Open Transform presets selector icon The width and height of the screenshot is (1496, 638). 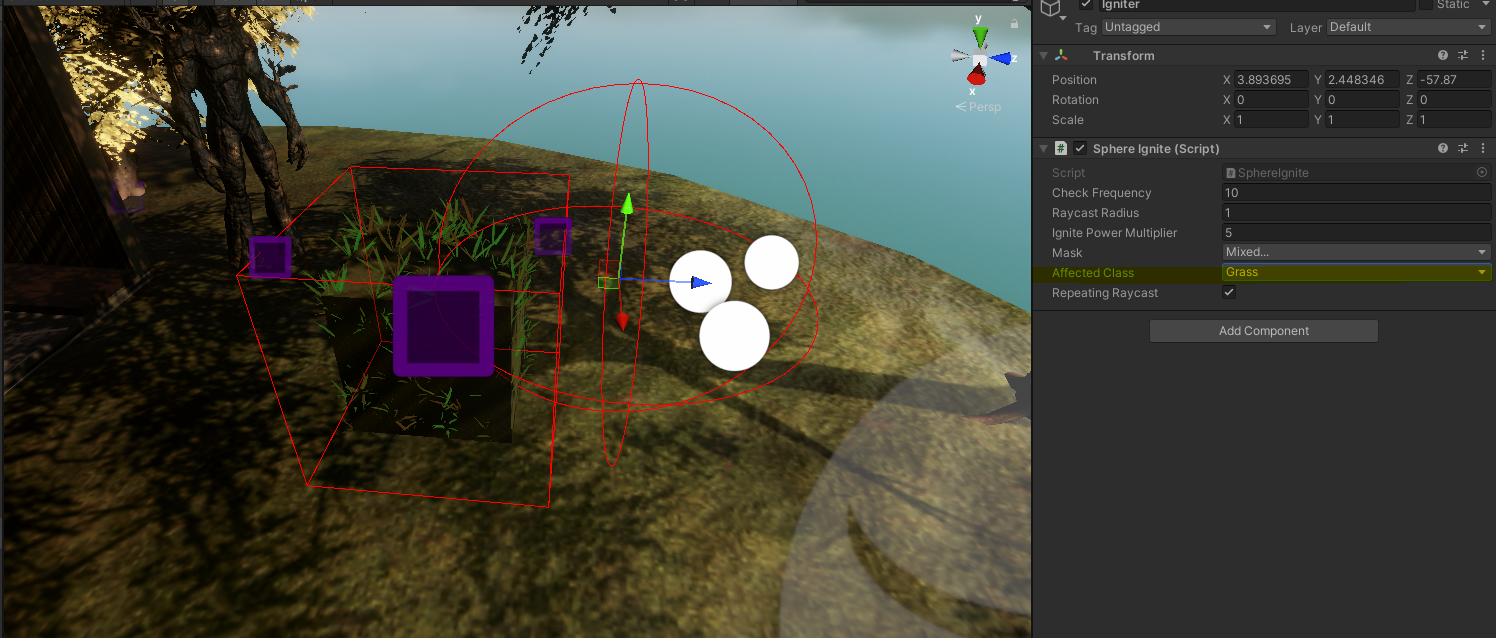pos(1463,56)
